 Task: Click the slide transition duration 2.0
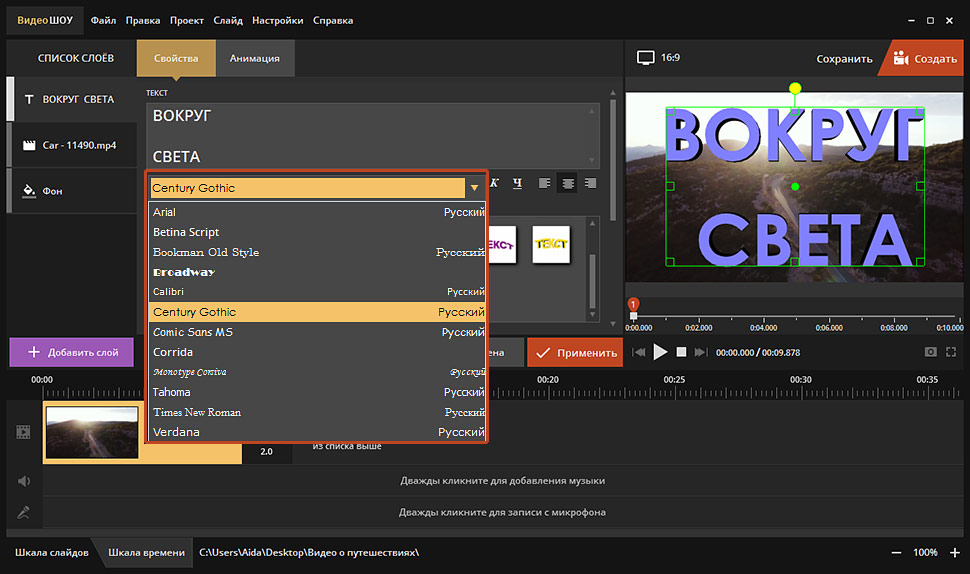tap(266, 452)
